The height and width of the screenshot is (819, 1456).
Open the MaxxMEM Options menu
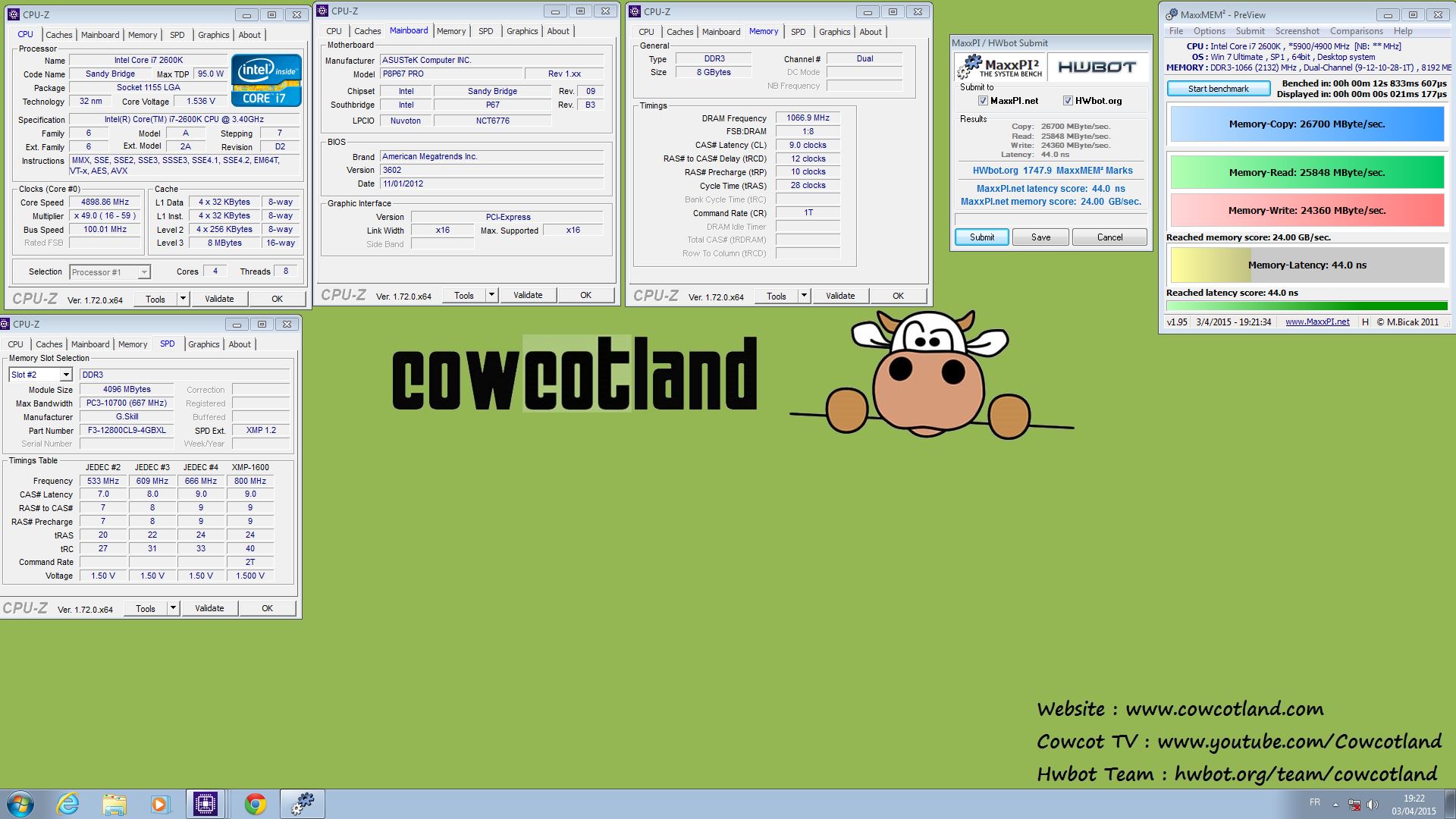pyautogui.click(x=1209, y=31)
